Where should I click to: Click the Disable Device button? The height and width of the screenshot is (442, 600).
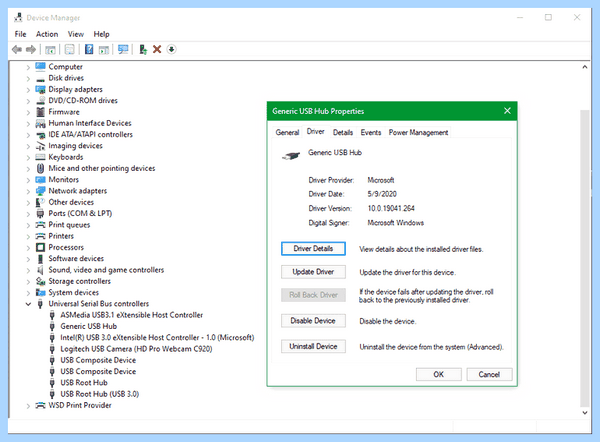313,321
